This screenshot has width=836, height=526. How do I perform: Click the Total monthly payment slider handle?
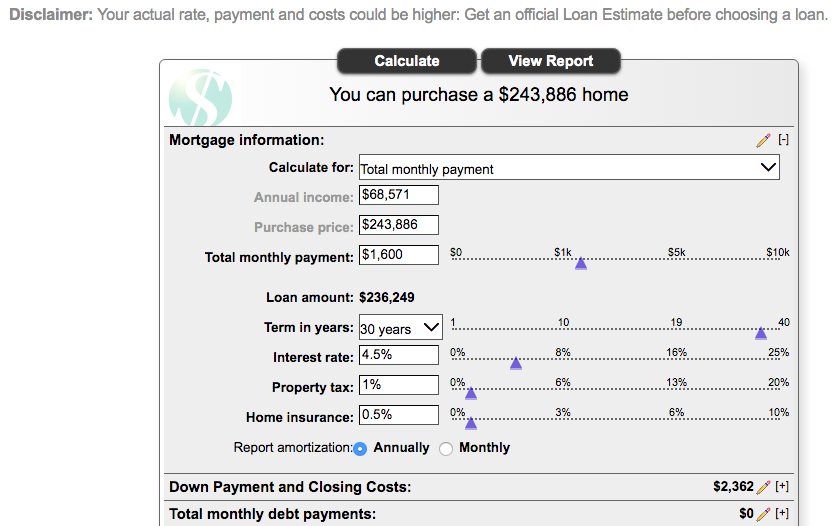click(581, 263)
